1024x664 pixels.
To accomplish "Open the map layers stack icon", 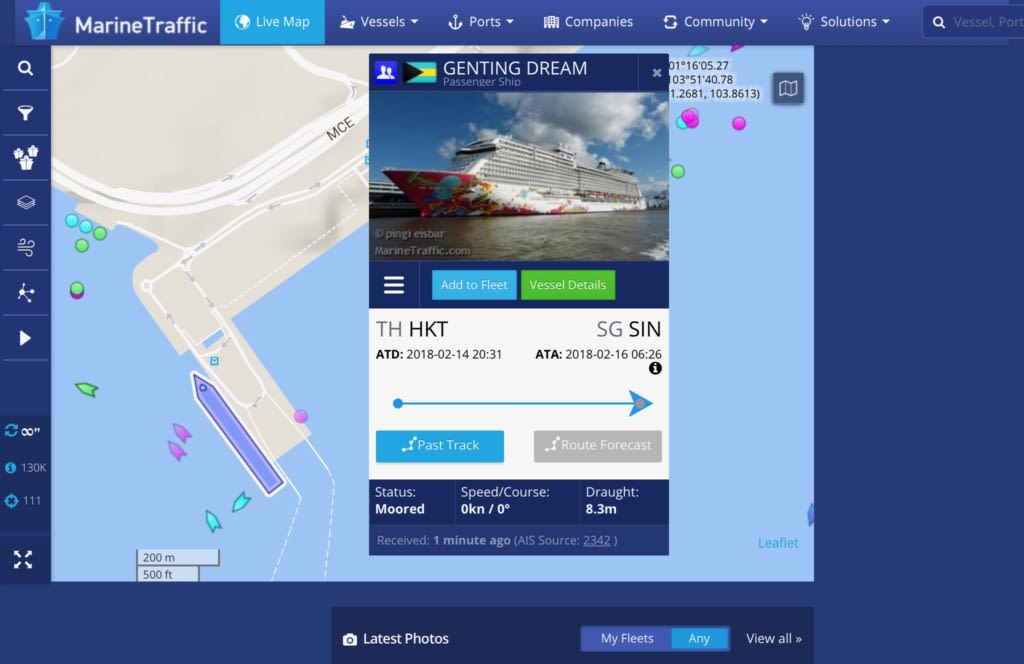I will point(25,202).
